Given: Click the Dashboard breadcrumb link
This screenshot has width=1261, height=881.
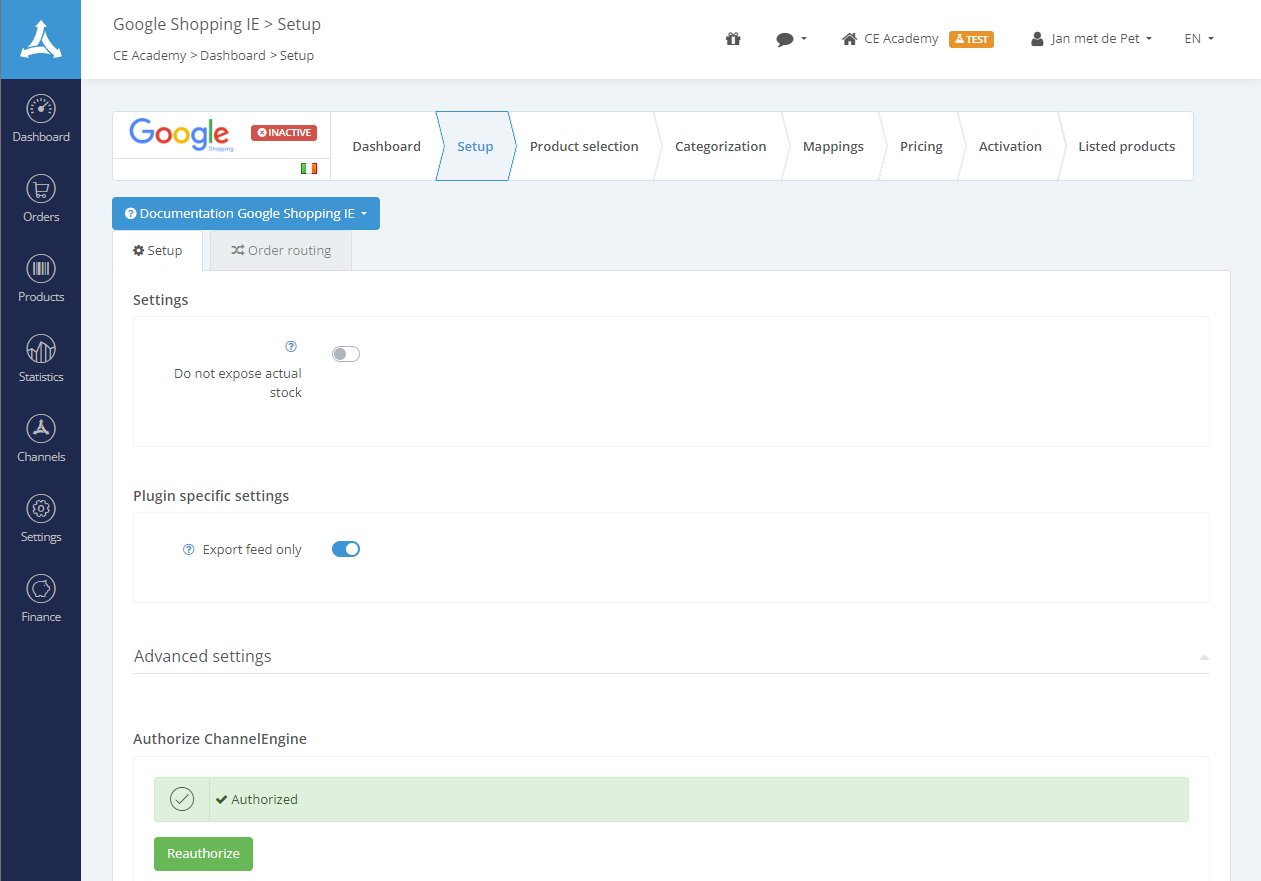Looking at the screenshot, I should 233,56.
